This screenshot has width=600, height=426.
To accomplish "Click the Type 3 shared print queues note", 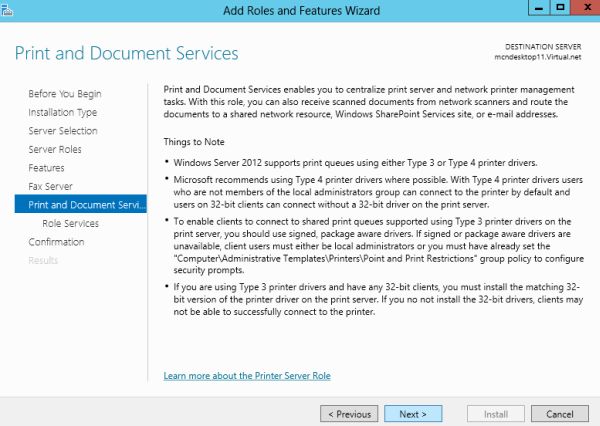I will coord(378,246).
